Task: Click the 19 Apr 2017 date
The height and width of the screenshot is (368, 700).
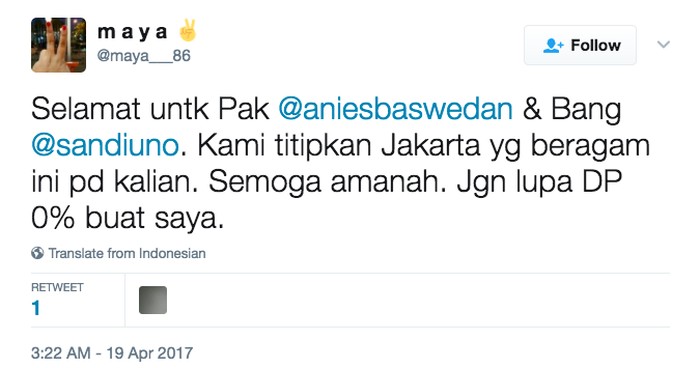Action: (150, 353)
